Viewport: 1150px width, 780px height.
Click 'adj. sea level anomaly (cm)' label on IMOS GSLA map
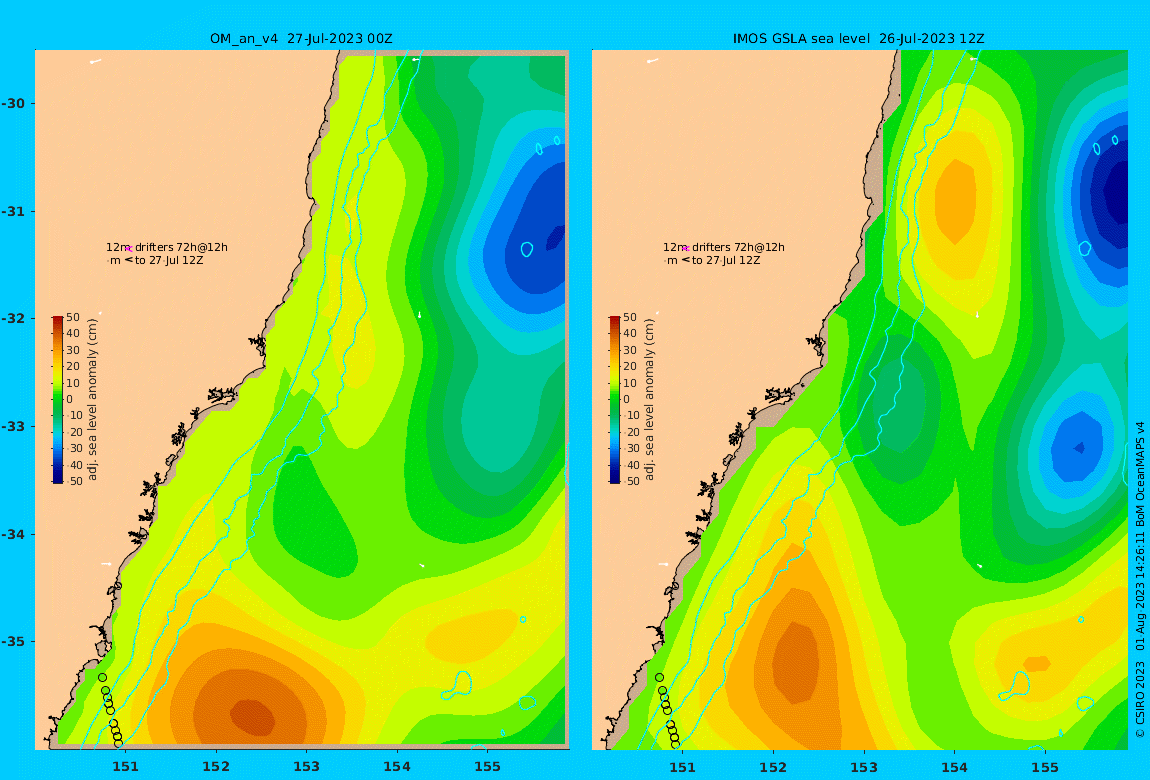click(649, 400)
